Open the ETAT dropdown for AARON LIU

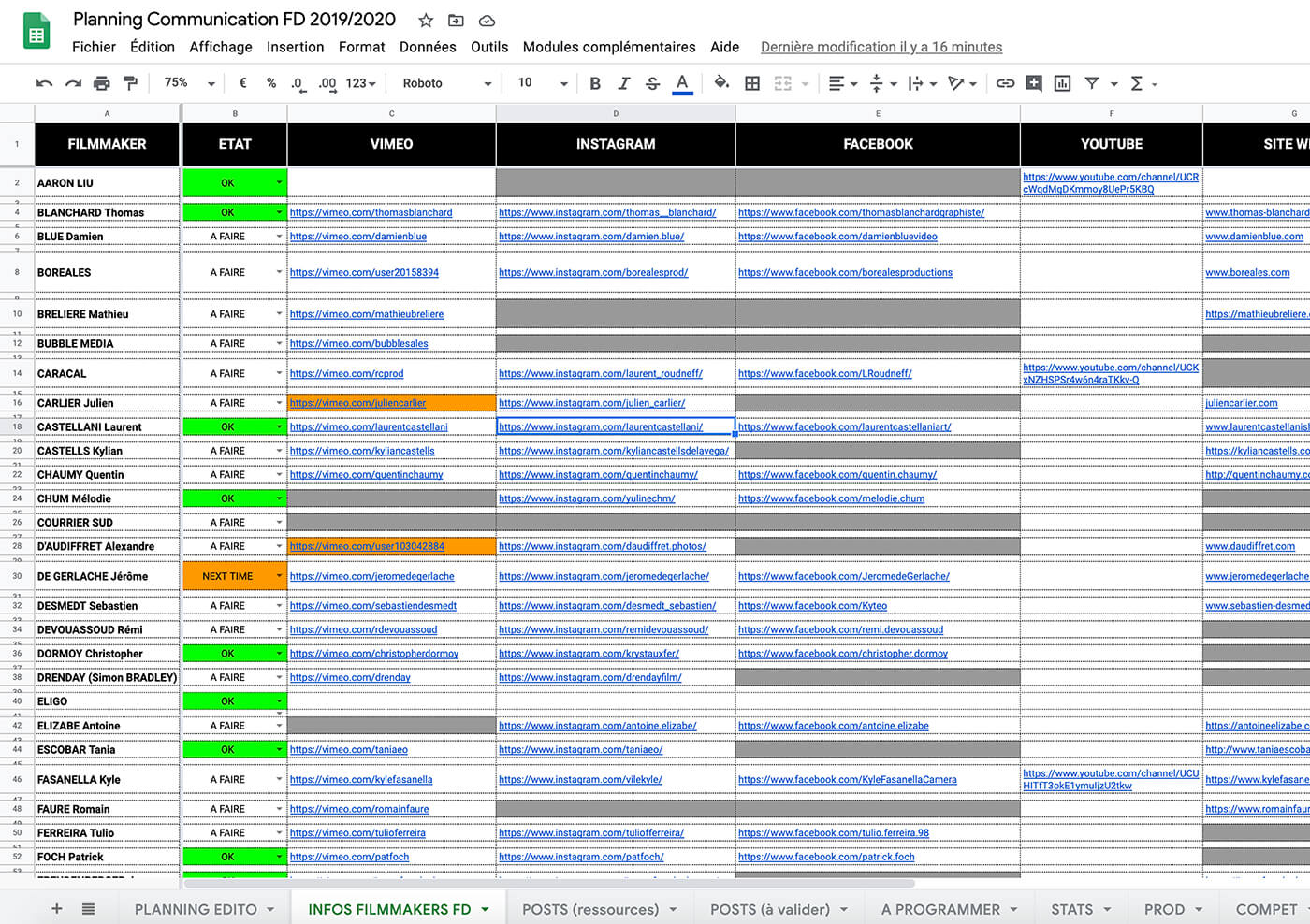pyautogui.click(x=279, y=182)
